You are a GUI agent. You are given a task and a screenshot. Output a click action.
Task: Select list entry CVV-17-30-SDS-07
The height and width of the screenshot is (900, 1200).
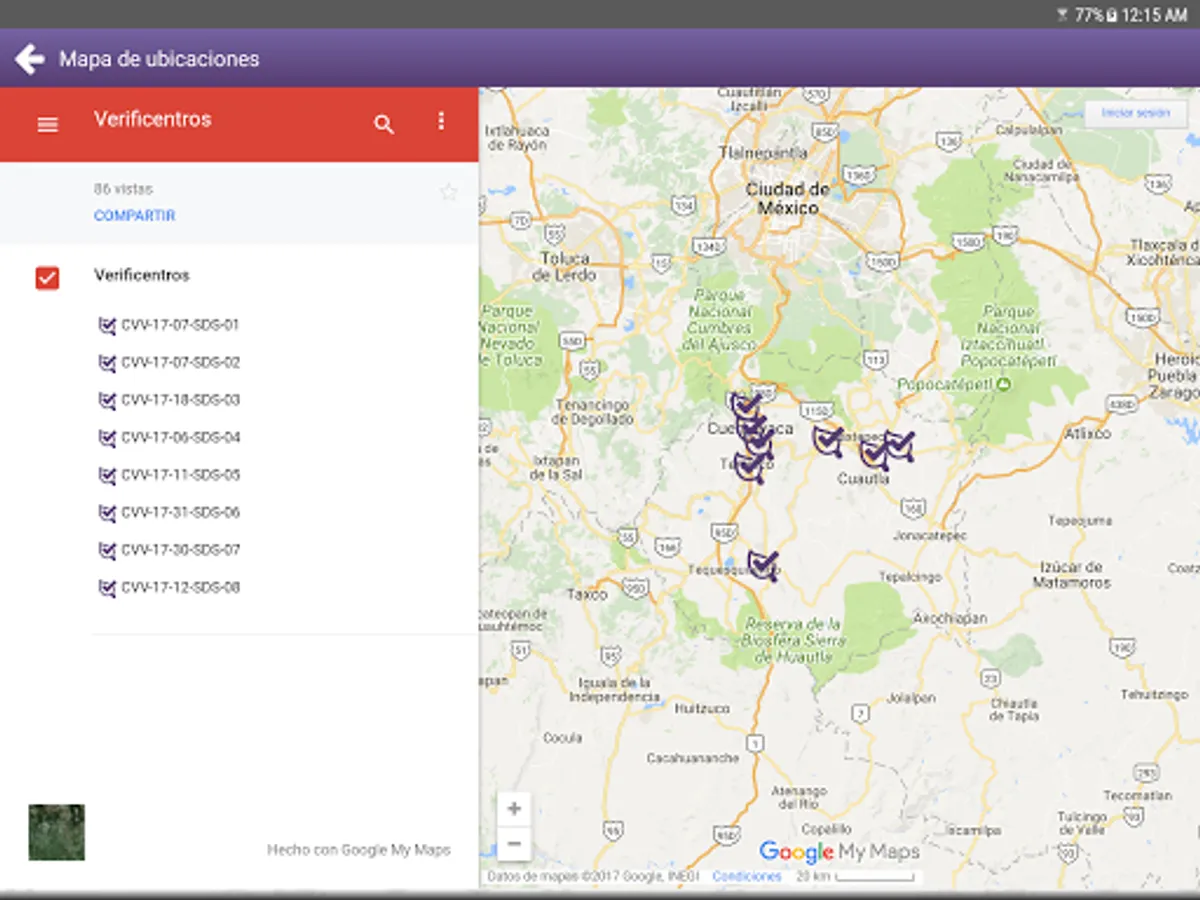tap(180, 550)
